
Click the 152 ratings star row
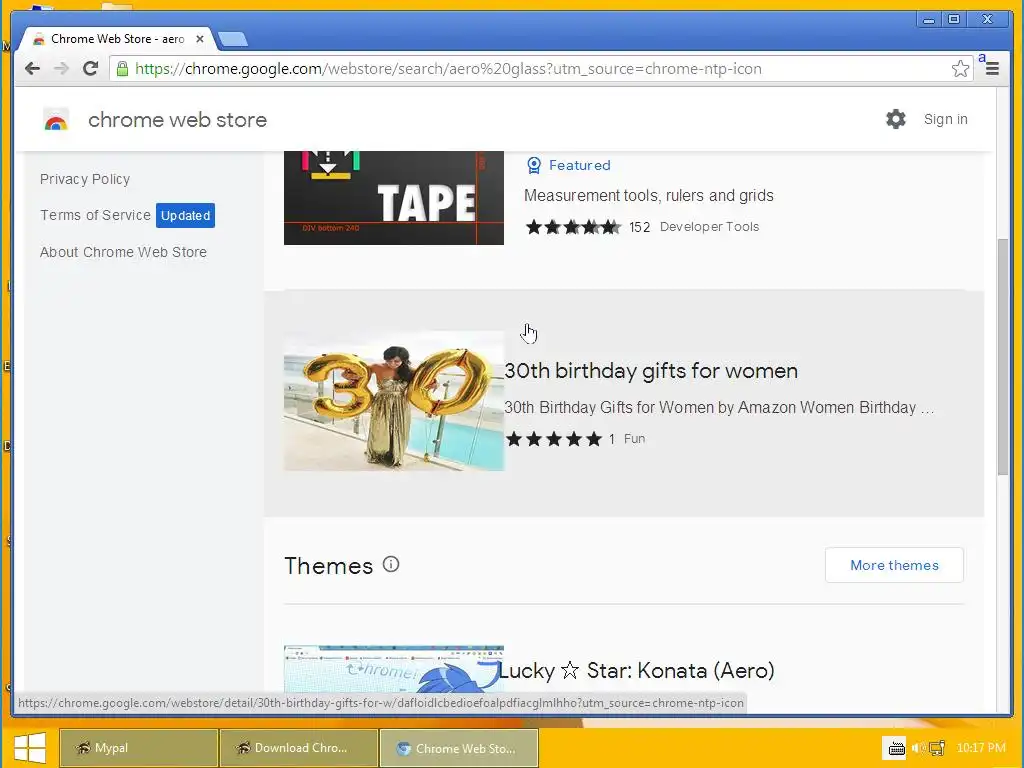[573, 227]
